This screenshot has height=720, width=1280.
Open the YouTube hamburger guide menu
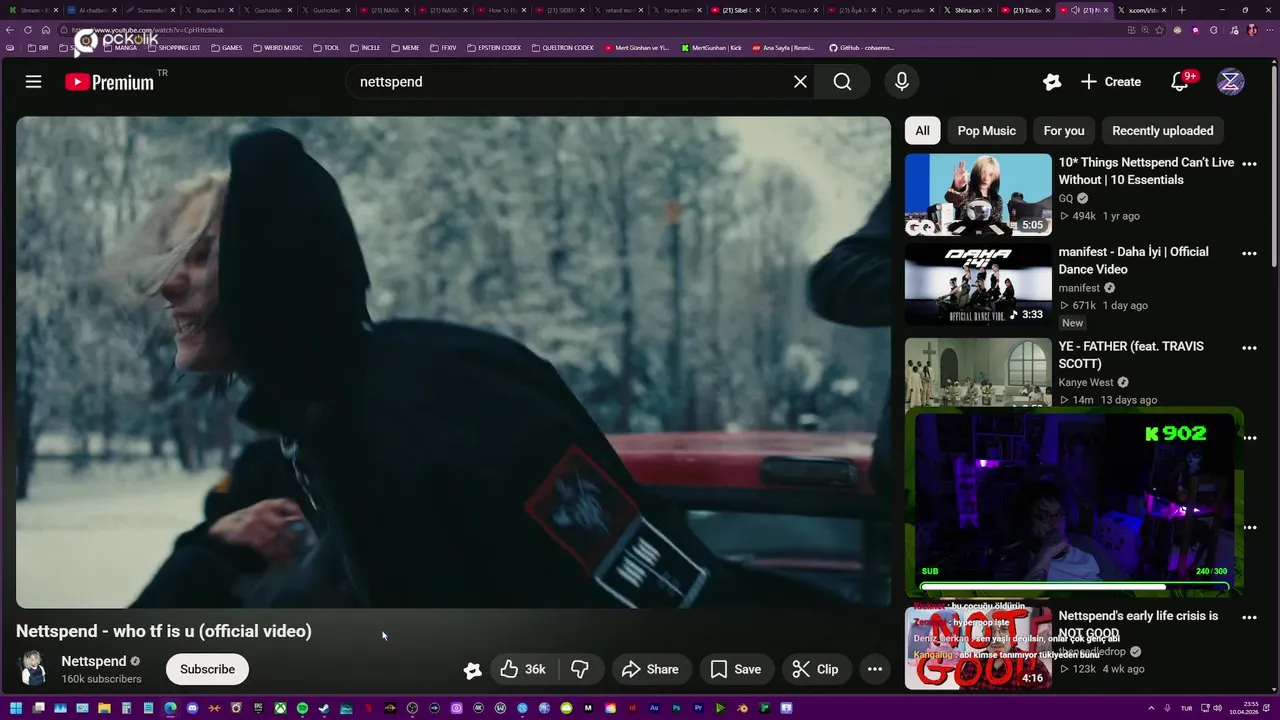(x=33, y=82)
